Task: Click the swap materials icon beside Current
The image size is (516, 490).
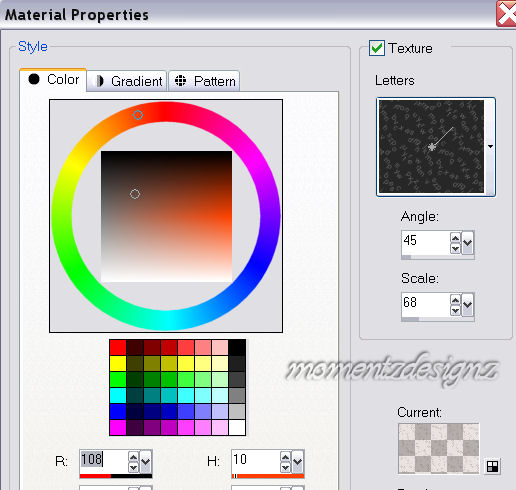Action: 492,466
